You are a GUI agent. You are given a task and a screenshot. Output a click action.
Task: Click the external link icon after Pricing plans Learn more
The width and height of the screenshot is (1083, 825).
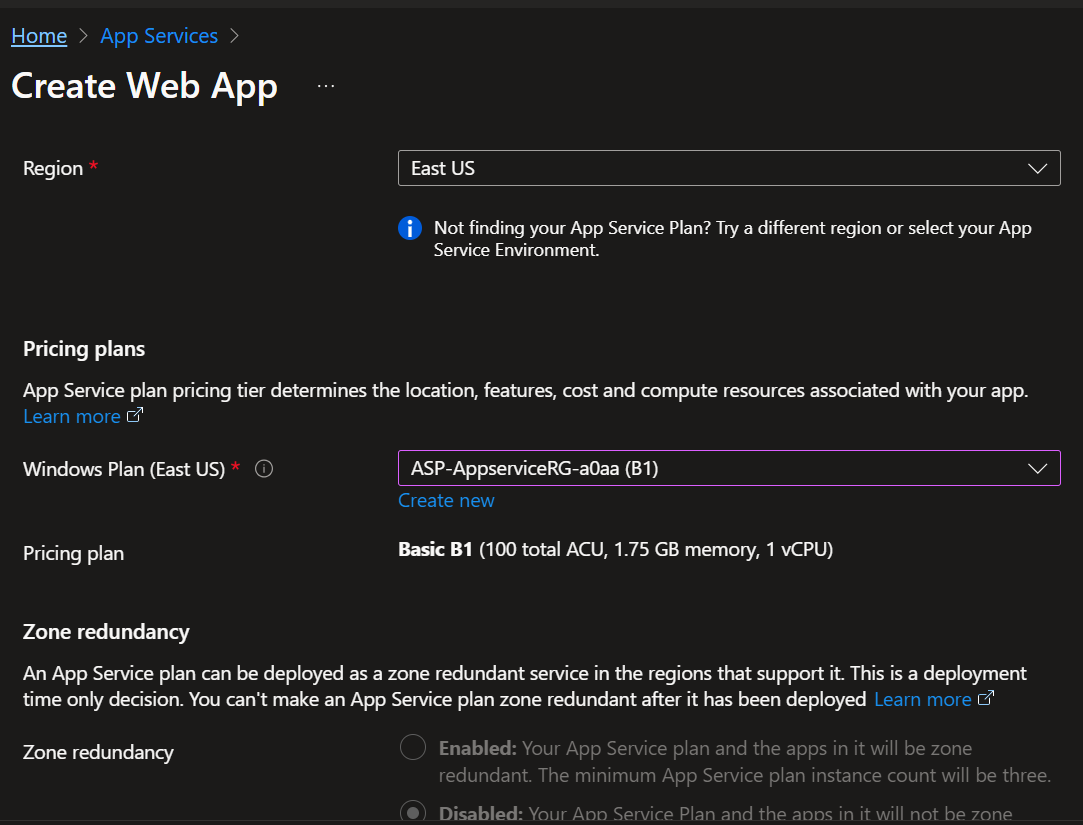135,415
